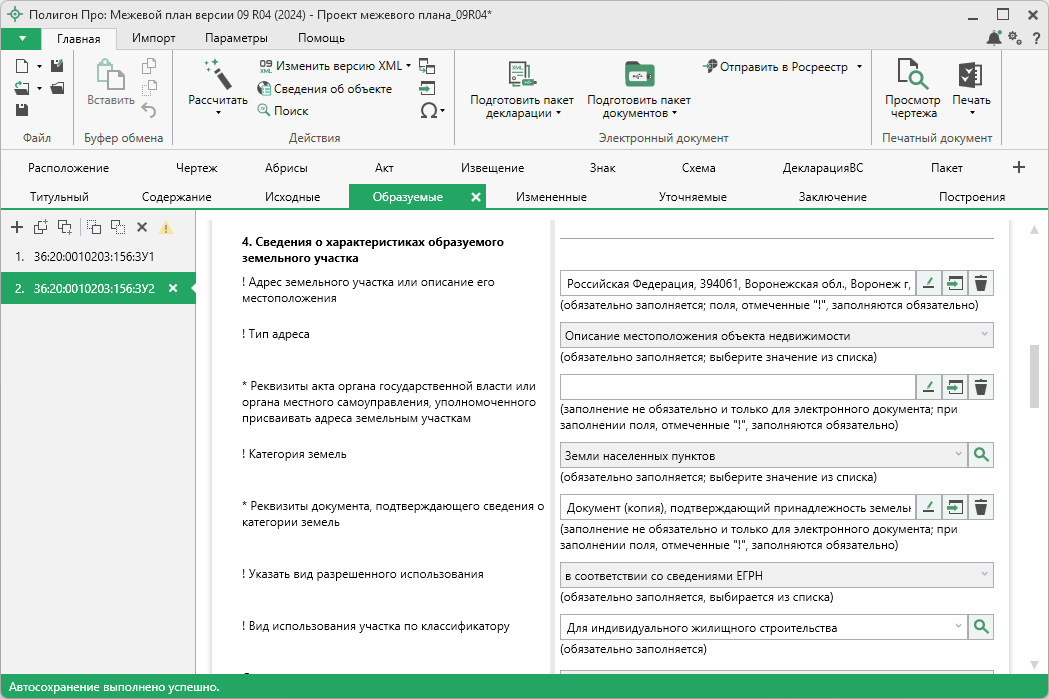Screen dimensions: 1049x699
Task: Insert Omega special symbol menu
Action: 431,111
